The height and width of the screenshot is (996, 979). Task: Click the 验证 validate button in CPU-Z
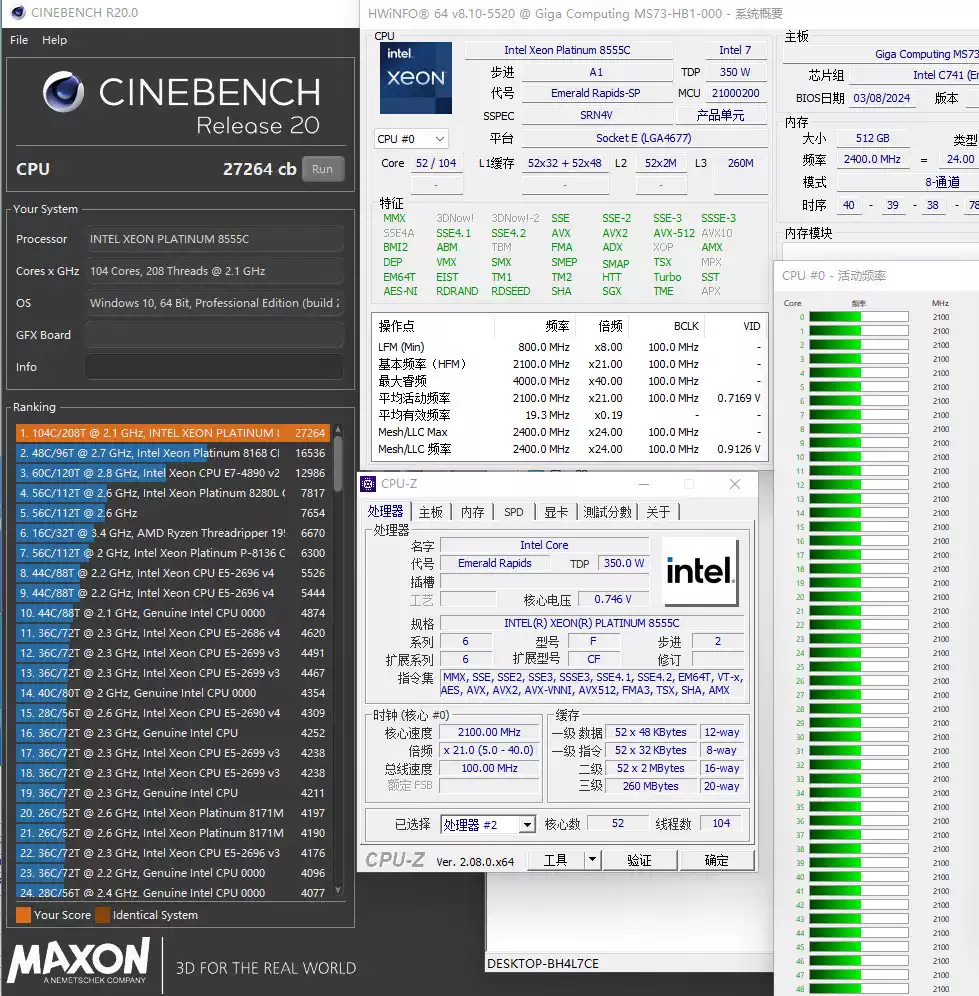click(639, 860)
